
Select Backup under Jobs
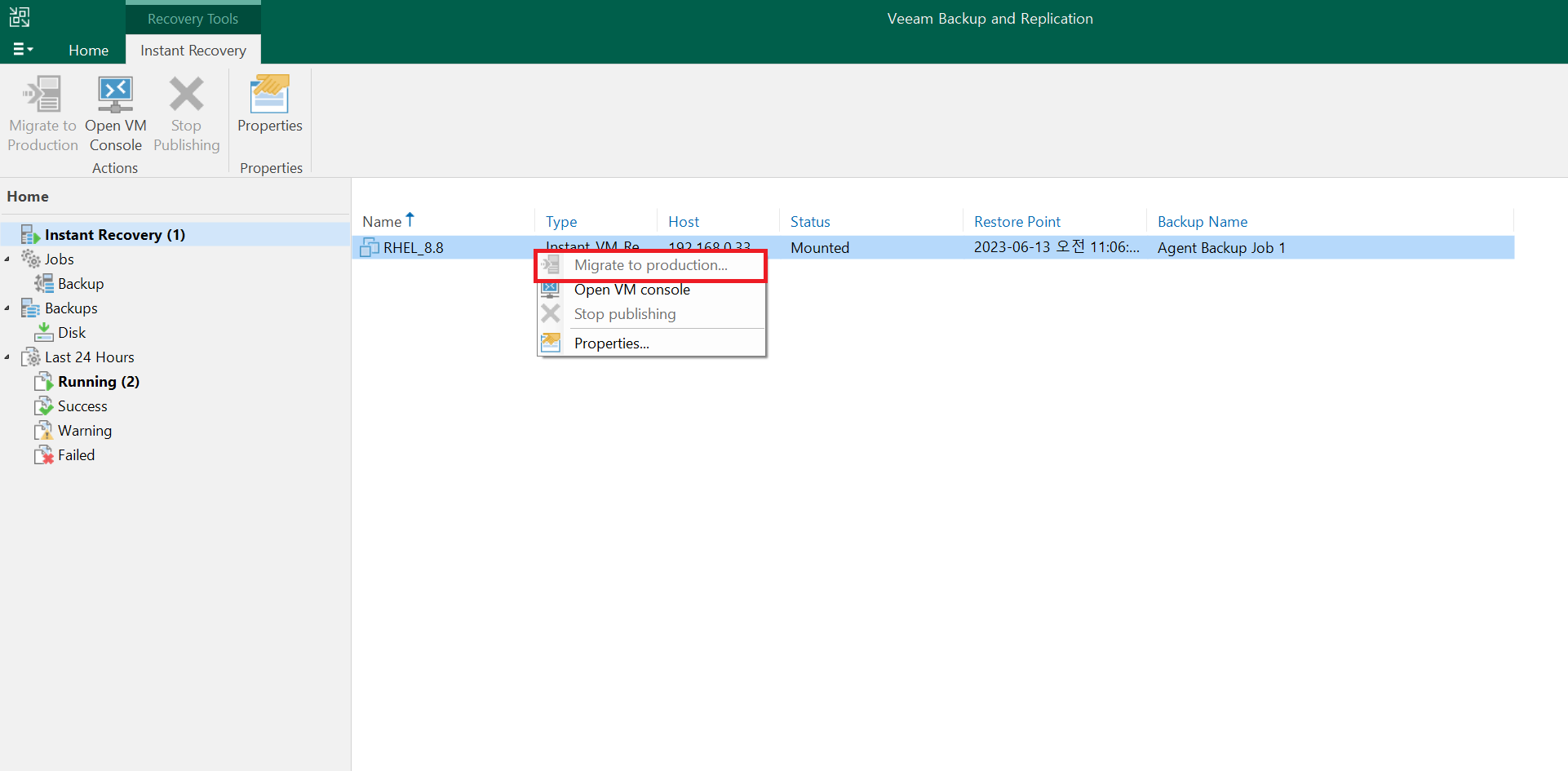(x=81, y=284)
